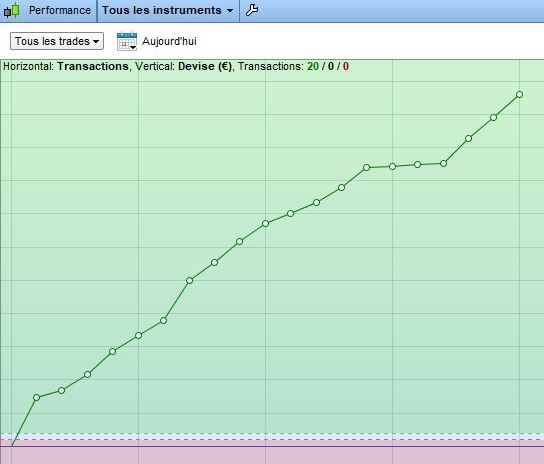
Task: Open the Tous les trades dropdown
Action: point(57,41)
